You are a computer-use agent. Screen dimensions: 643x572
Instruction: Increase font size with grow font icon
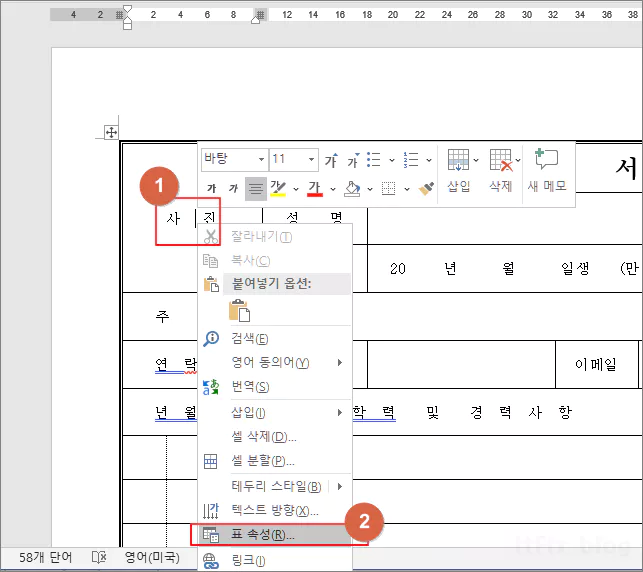pos(331,160)
